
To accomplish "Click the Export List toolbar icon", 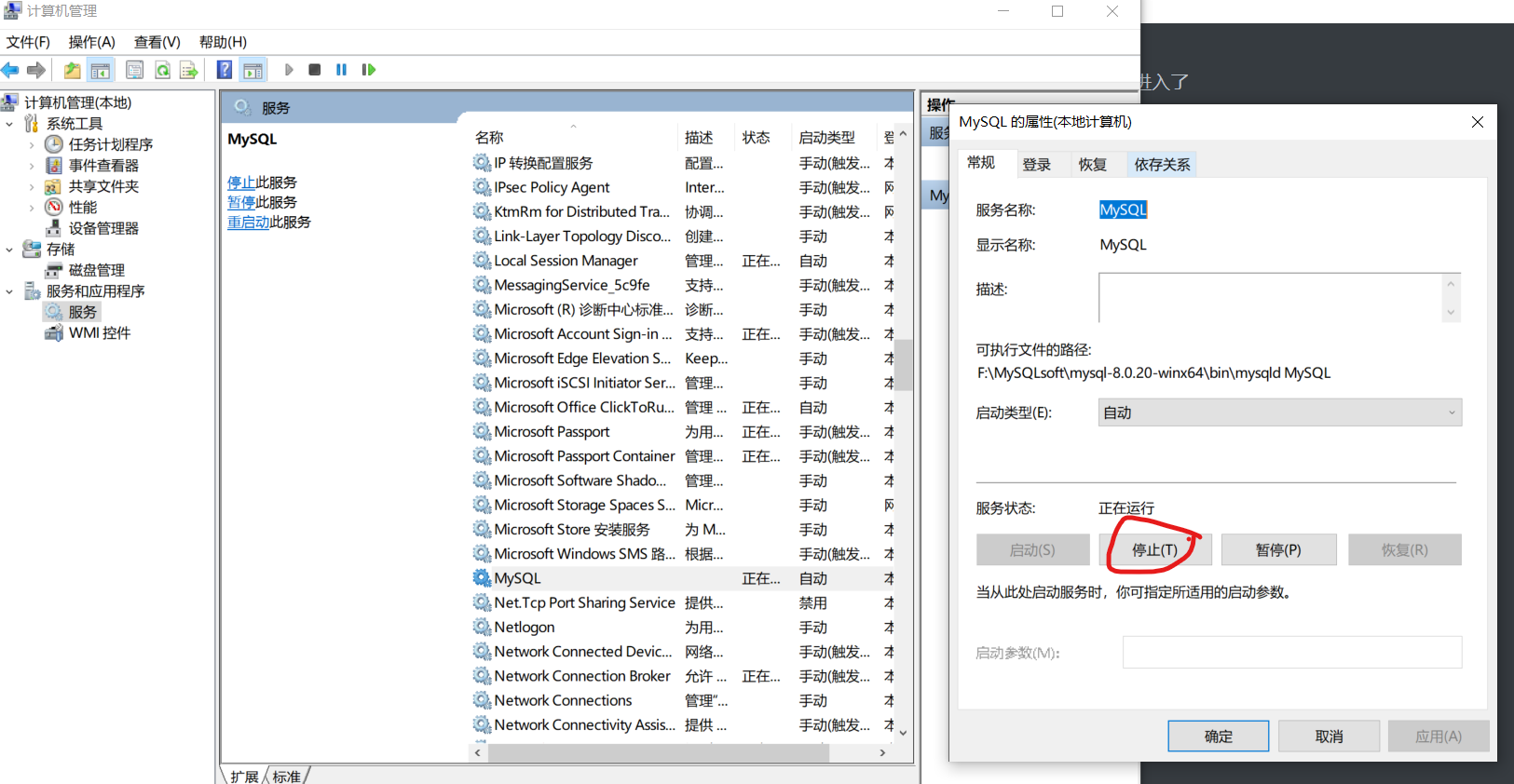I will click(x=189, y=70).
